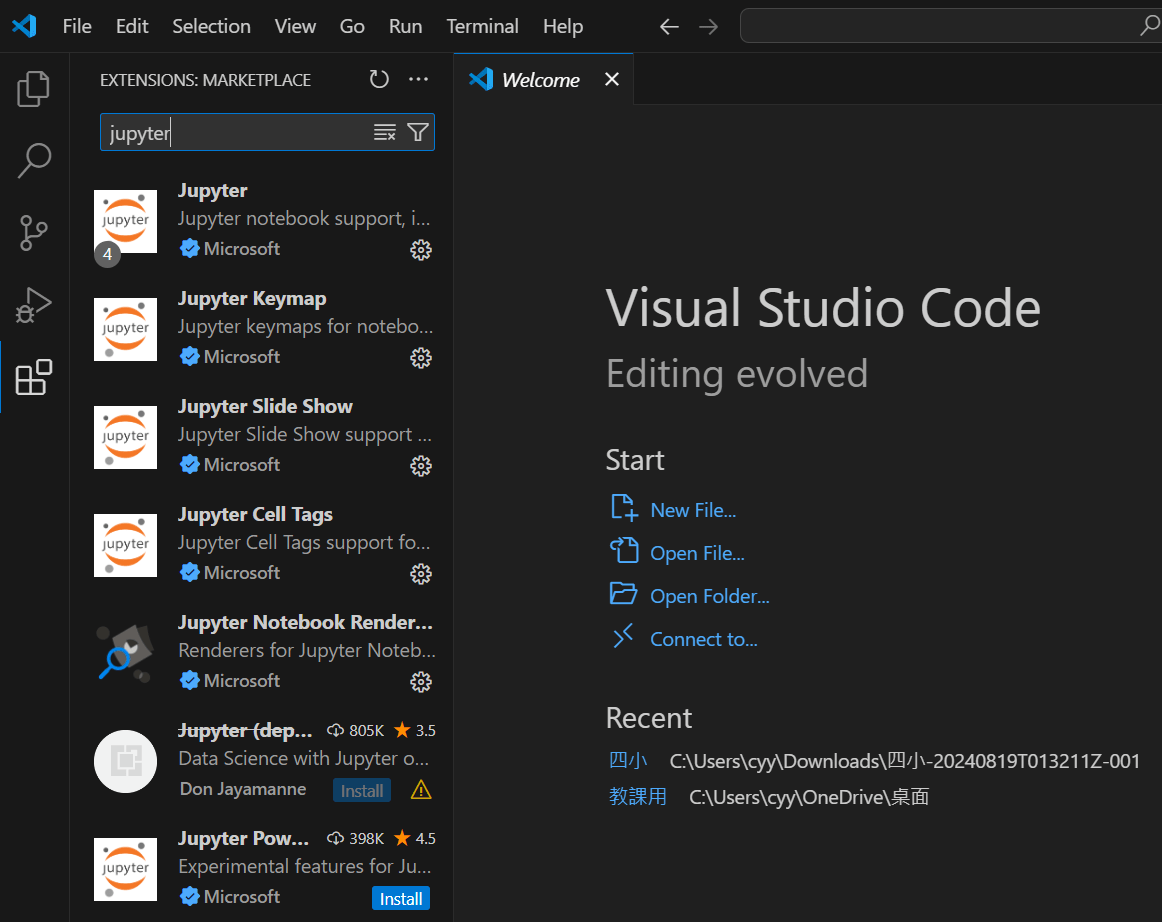1162x922 pixels.
Task: Select the Welcome editor tab
Action: tap(543, 79)
